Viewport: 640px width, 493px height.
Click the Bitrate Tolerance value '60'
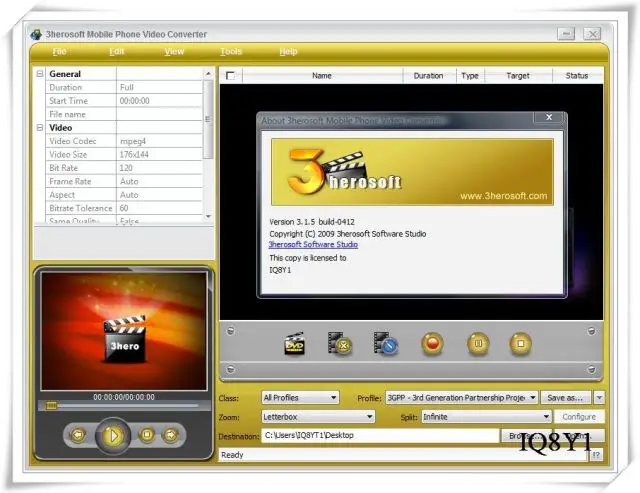click(x=124, y=208)
